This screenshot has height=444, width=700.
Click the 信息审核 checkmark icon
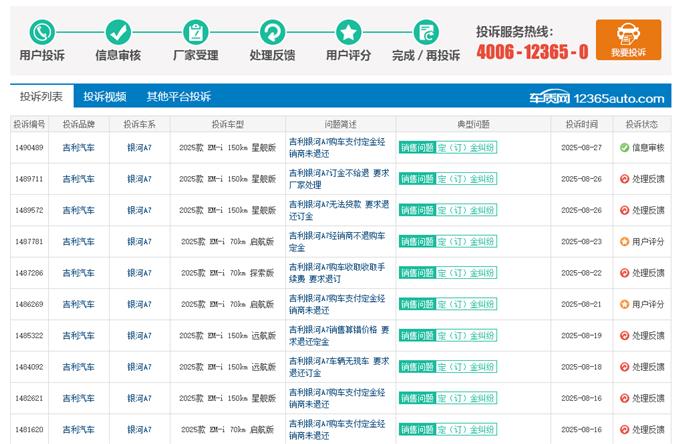pos(118,31)
